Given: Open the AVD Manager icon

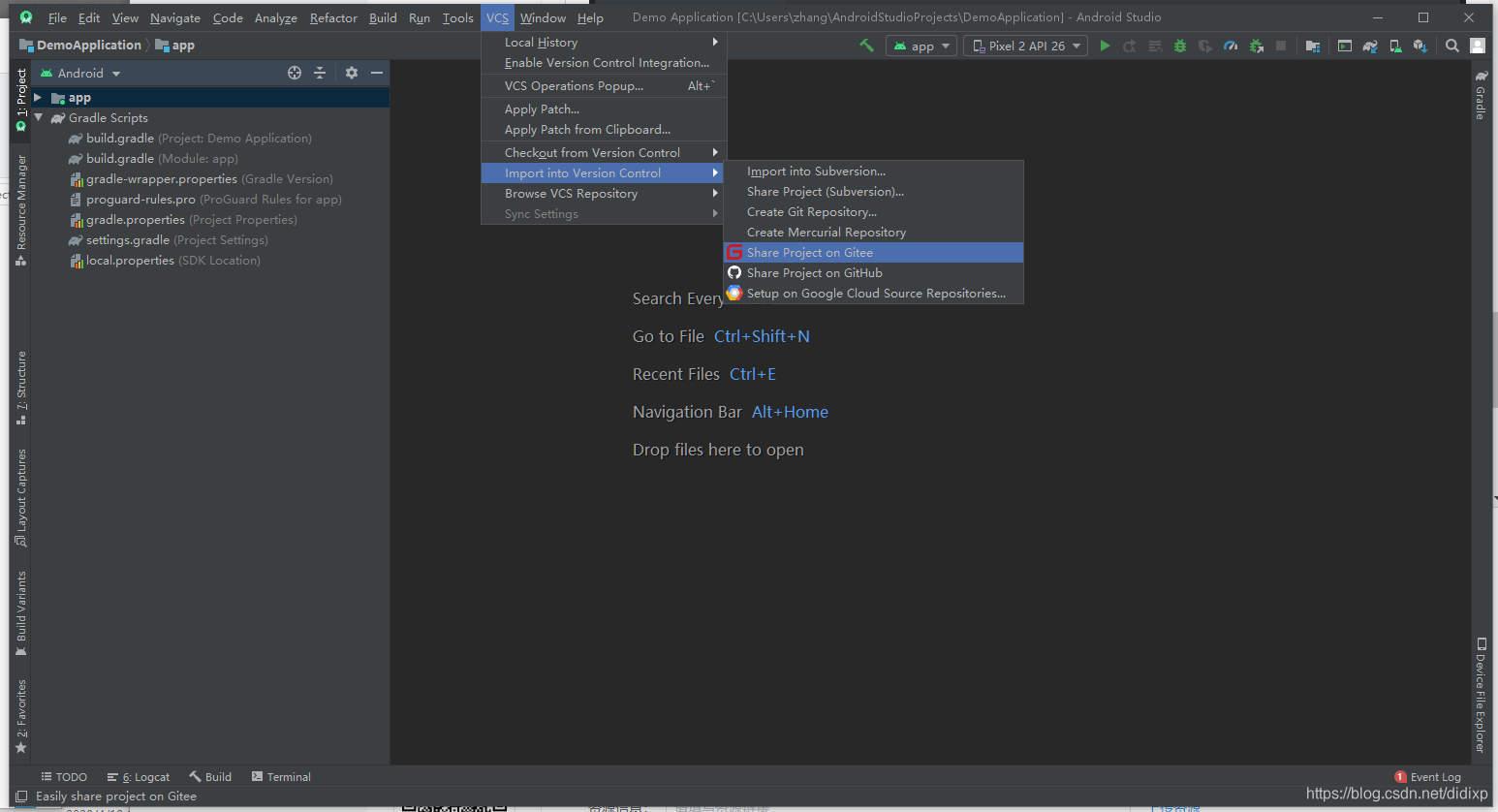Looking at the screenshot, I should point(1395,46).
